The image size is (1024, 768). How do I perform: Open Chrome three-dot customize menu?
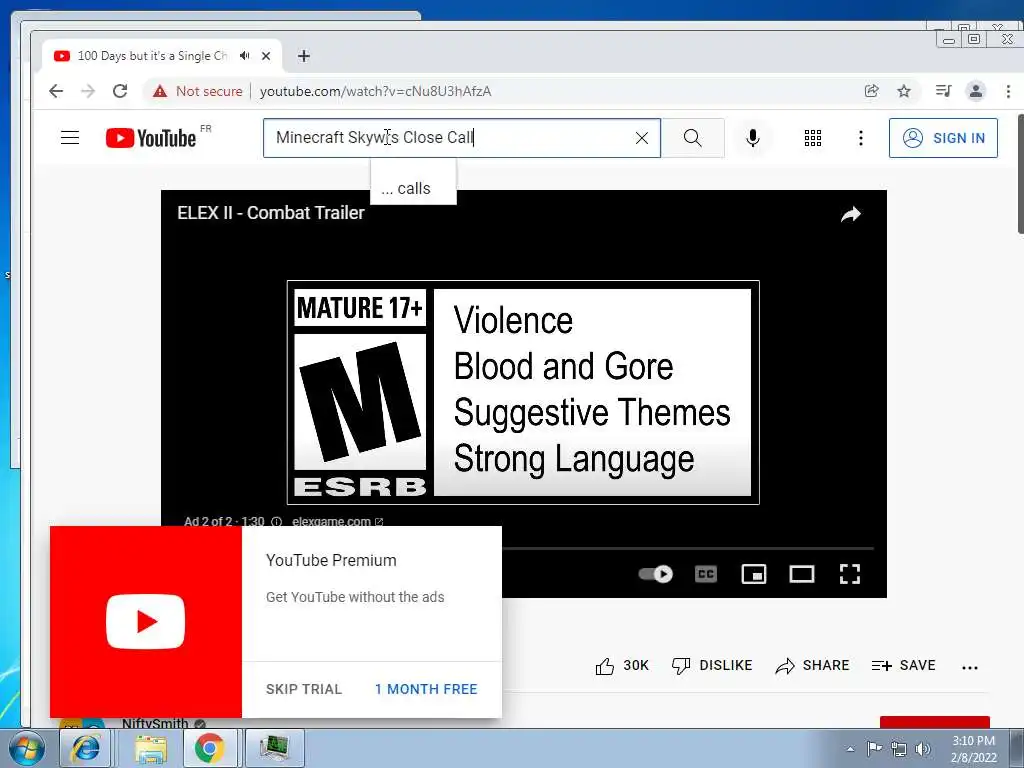tap(1008, 91)
